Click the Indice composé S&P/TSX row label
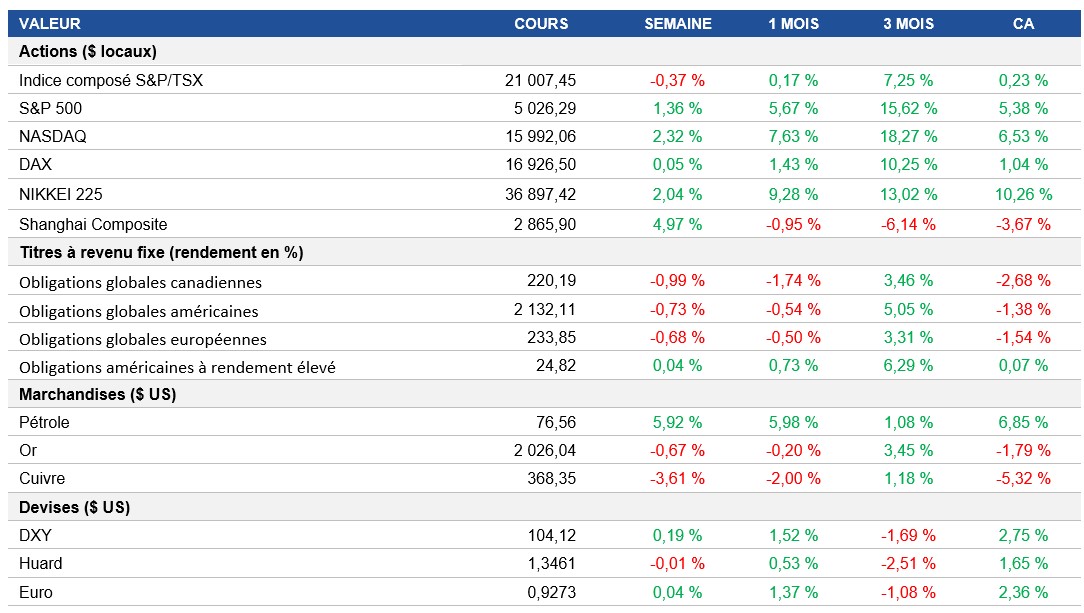The image size is (1084, 613). coord(111,80)
